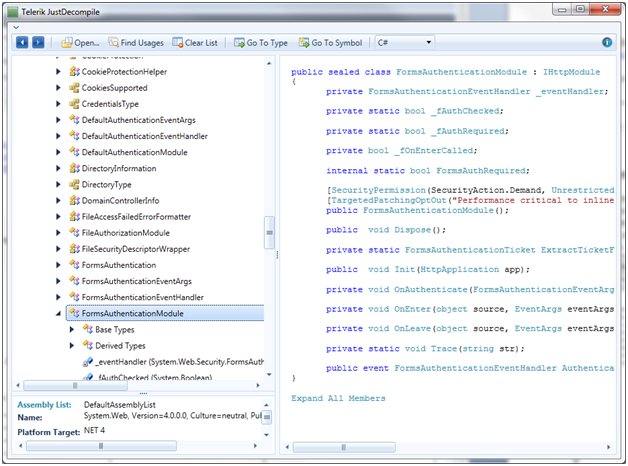Click the DefaultAuthenticationEventHandler delegate icon

click(x=74, y=136)
